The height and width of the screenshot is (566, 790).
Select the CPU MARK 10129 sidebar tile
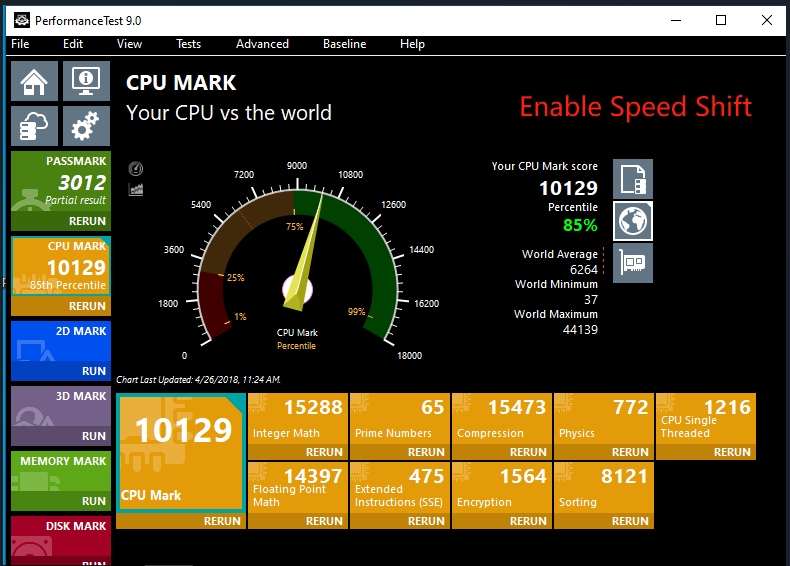click(x=61, y=266)
